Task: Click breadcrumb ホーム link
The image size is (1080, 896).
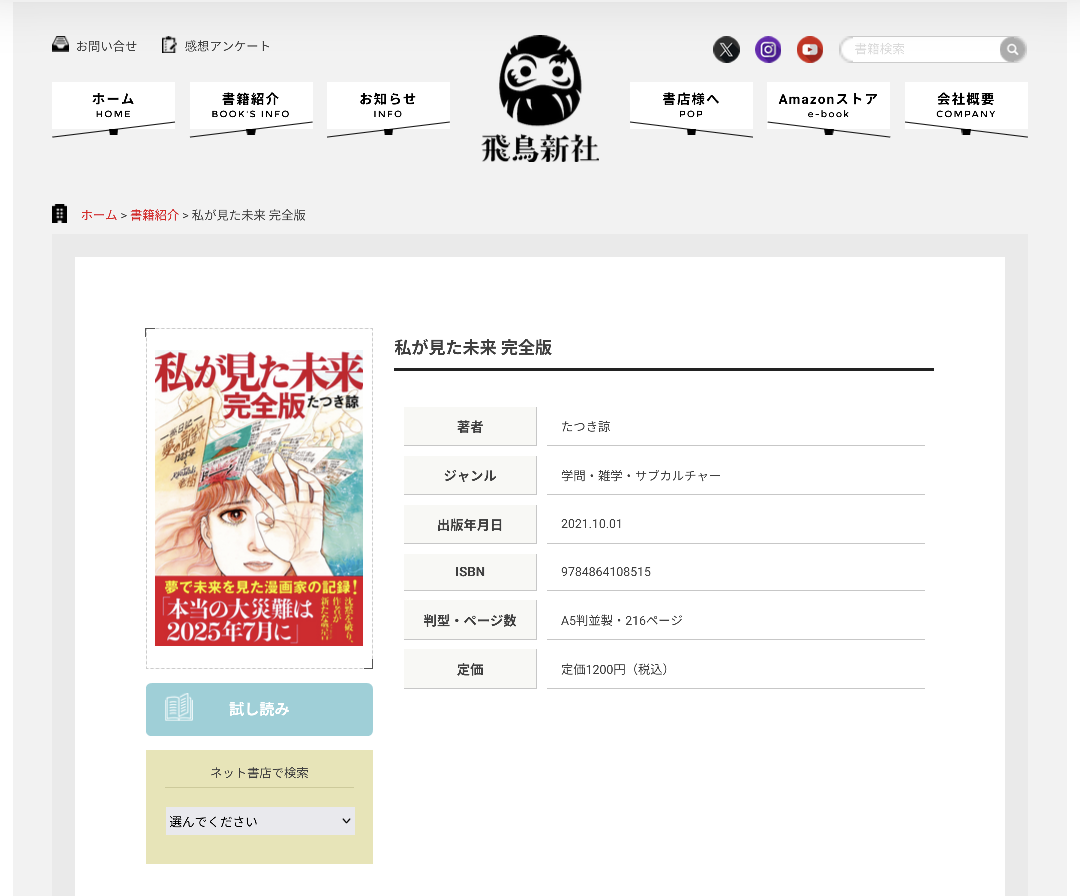Action: (x=99, y=215)
